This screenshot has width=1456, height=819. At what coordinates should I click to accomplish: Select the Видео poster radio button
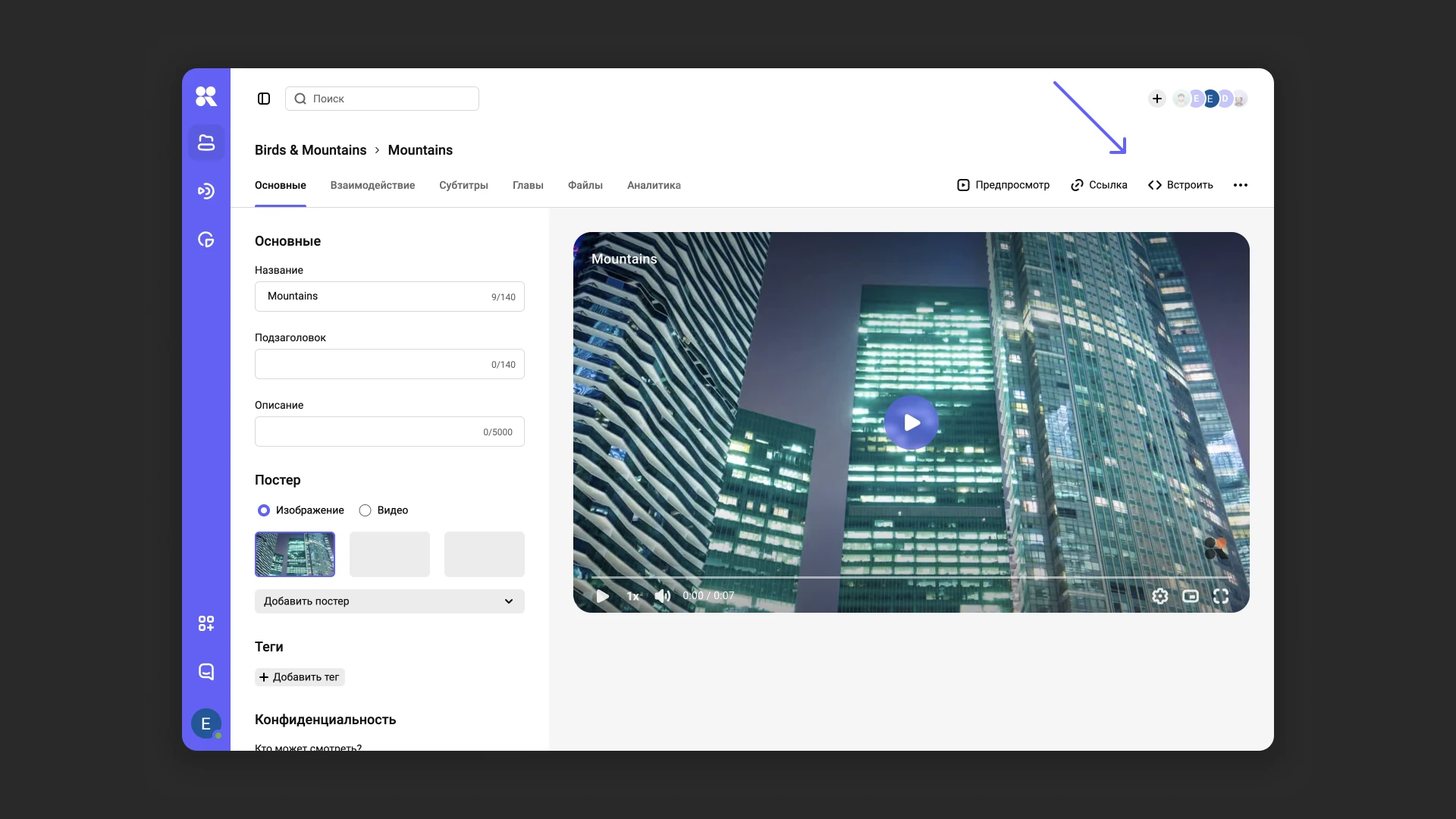(x=366, y=510)
